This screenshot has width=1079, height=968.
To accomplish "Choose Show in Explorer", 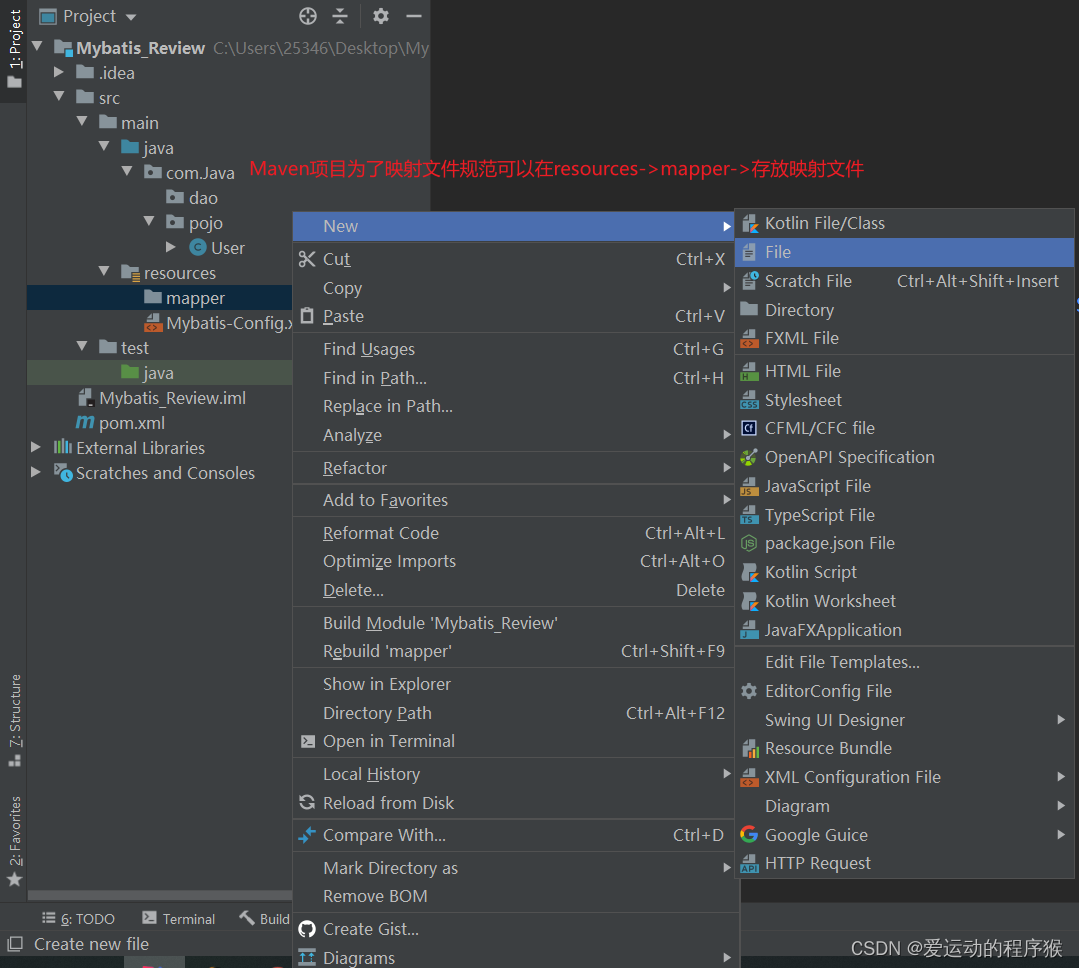I will (515, 684).
